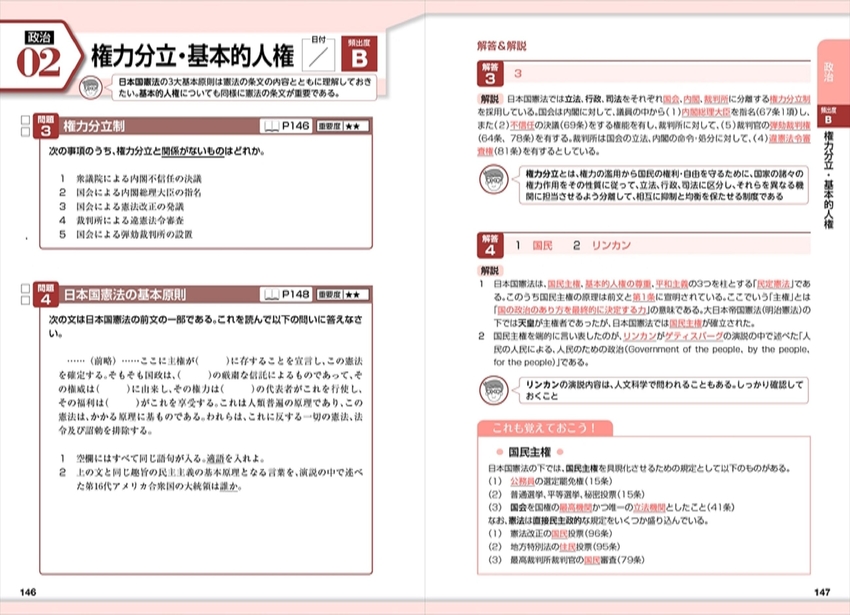The image size is (850, 615).
Task: Click the red term 最高機関
Action: [x=575, y=508]
